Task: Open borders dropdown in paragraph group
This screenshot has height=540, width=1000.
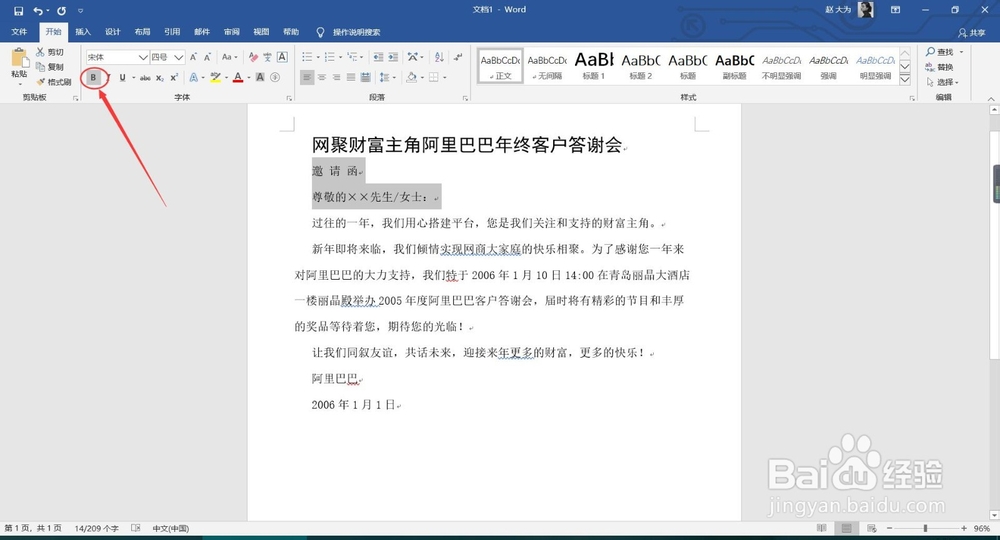Action: tap(445, 78)
